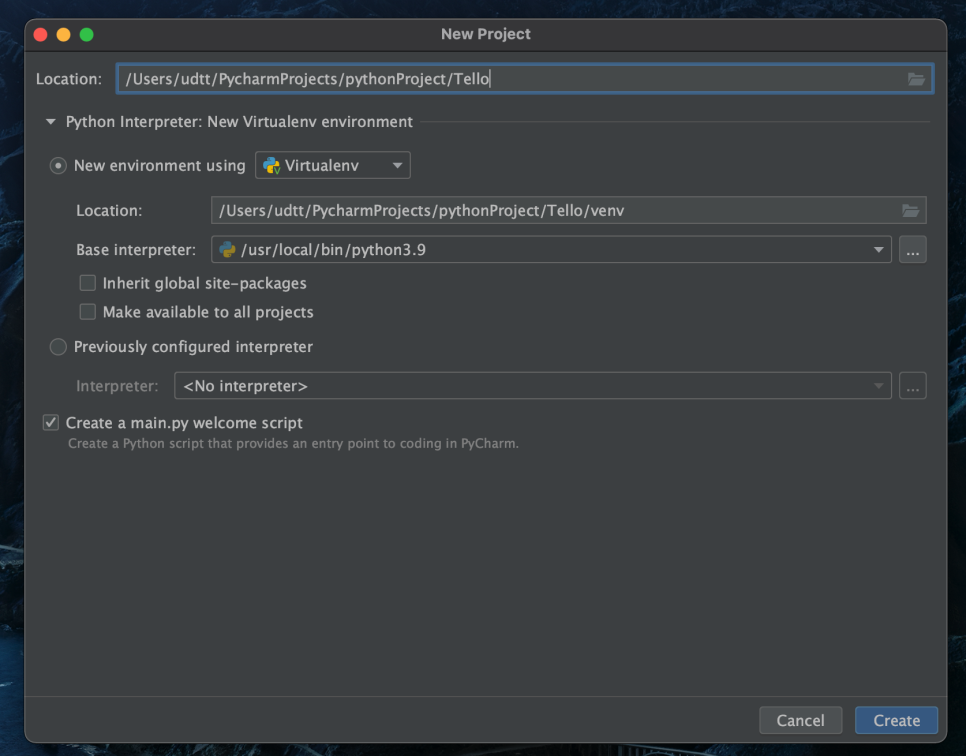Click Python Interpreter: New Virtualenv environment heading
Screen dimensions: 966x756
coord(239,122)
